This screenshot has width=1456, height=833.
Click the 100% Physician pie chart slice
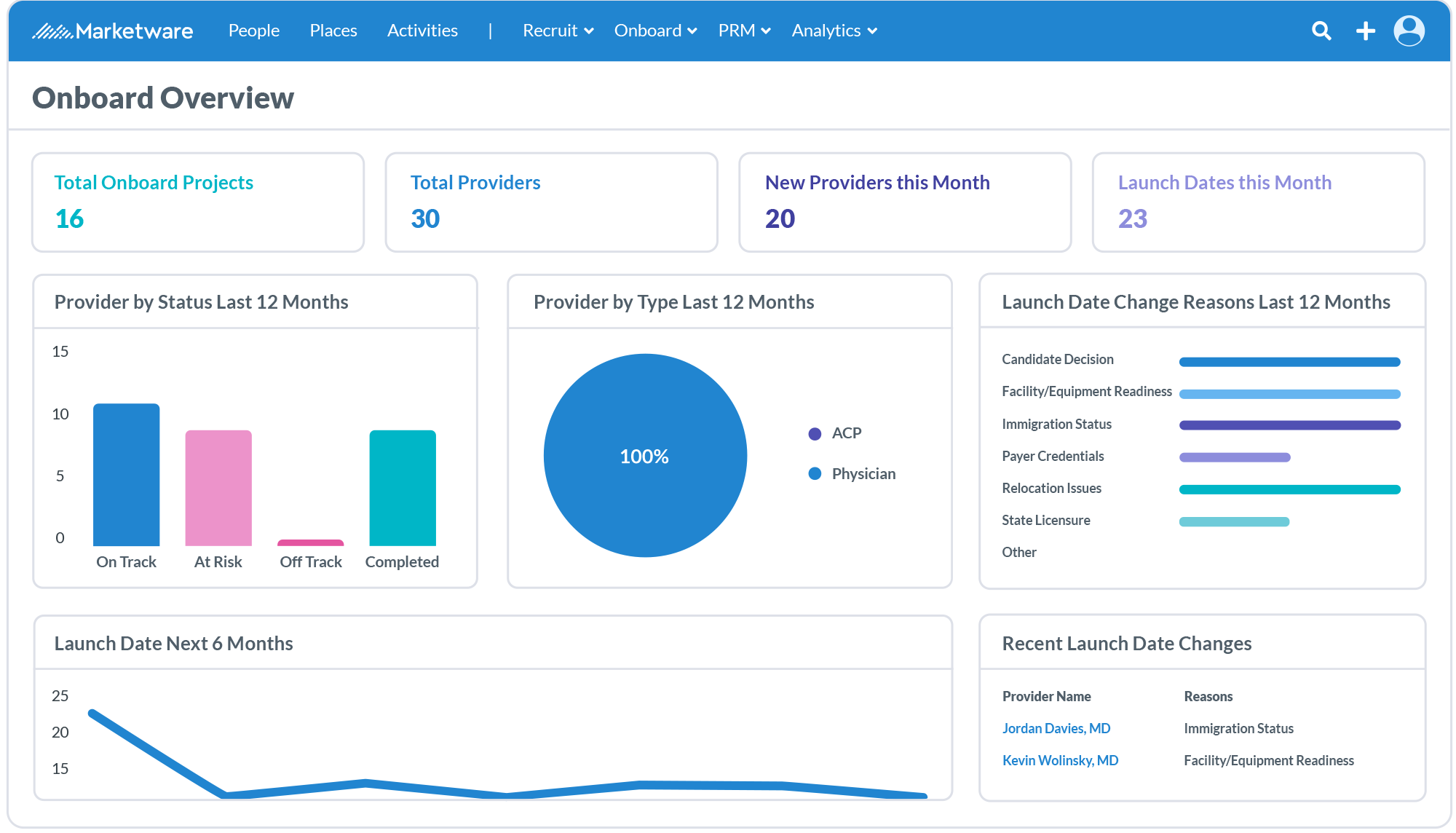pos(645,456)
